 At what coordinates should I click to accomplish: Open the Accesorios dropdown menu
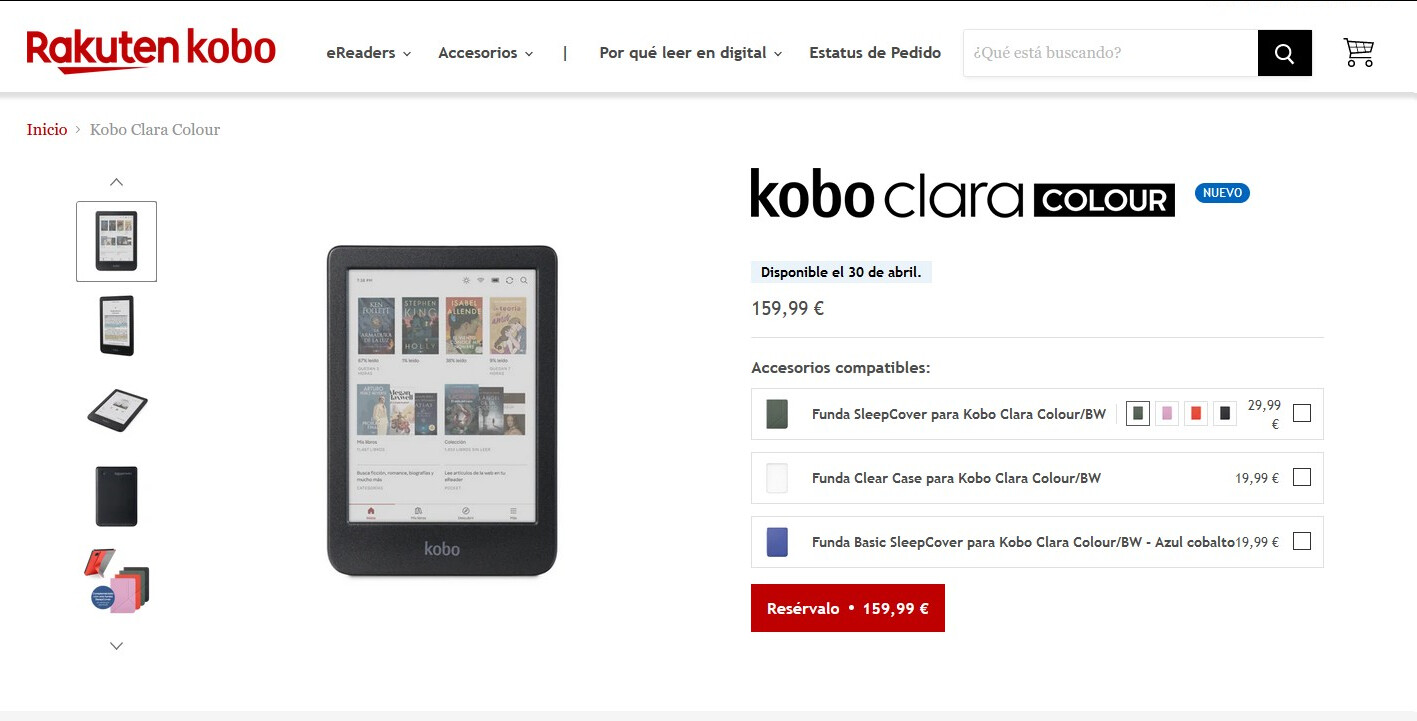point(486,53)
